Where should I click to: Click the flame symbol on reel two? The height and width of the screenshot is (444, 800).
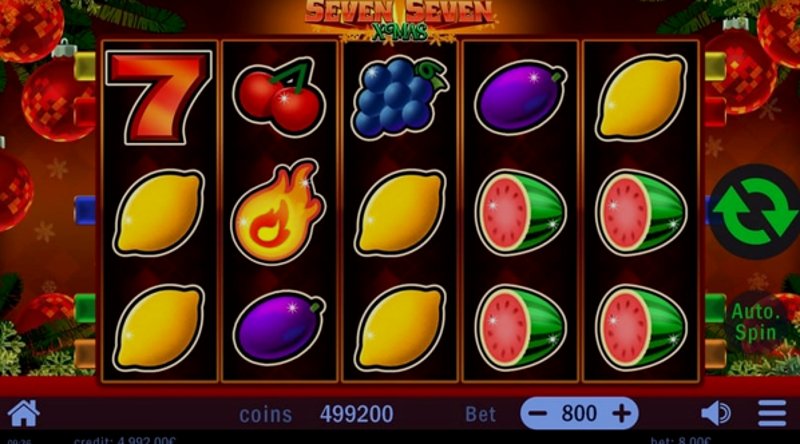278,211
